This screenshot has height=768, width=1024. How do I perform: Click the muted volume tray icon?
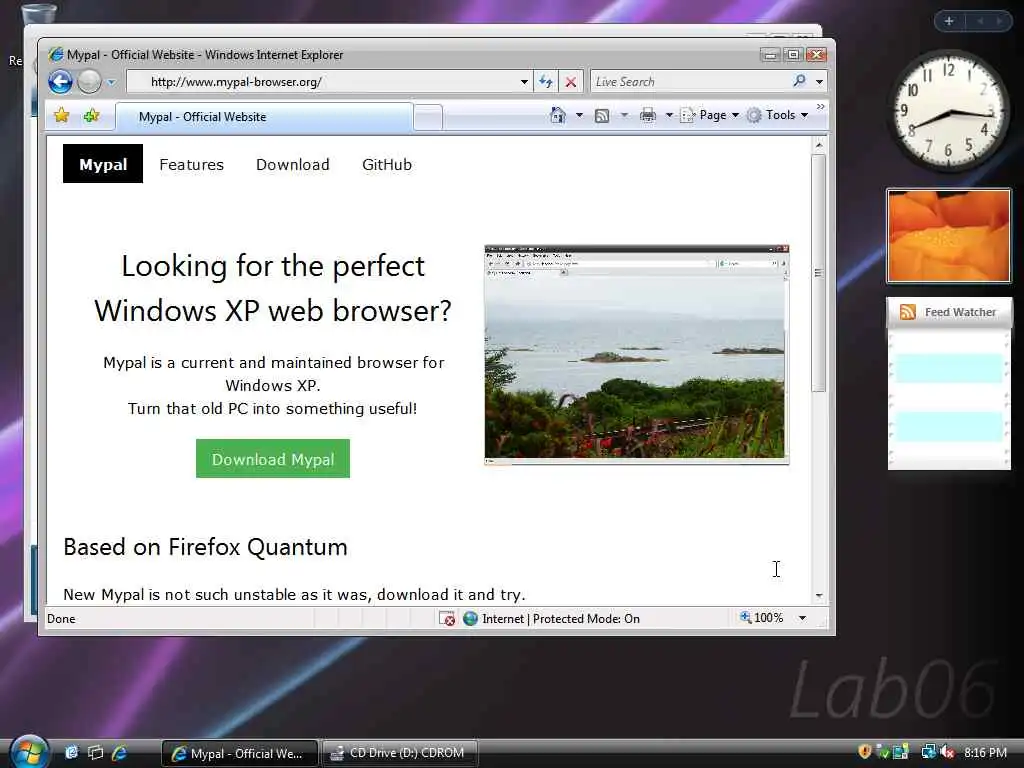click(948, 752)
